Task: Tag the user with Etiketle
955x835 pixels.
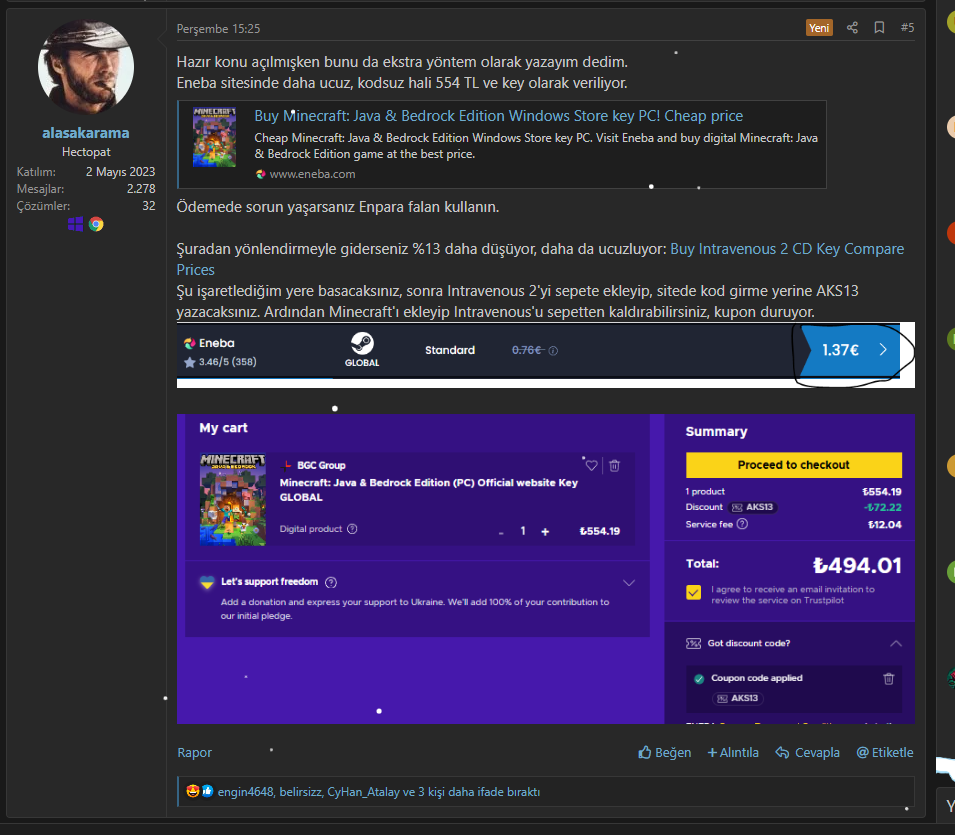Action: (884, 753)
